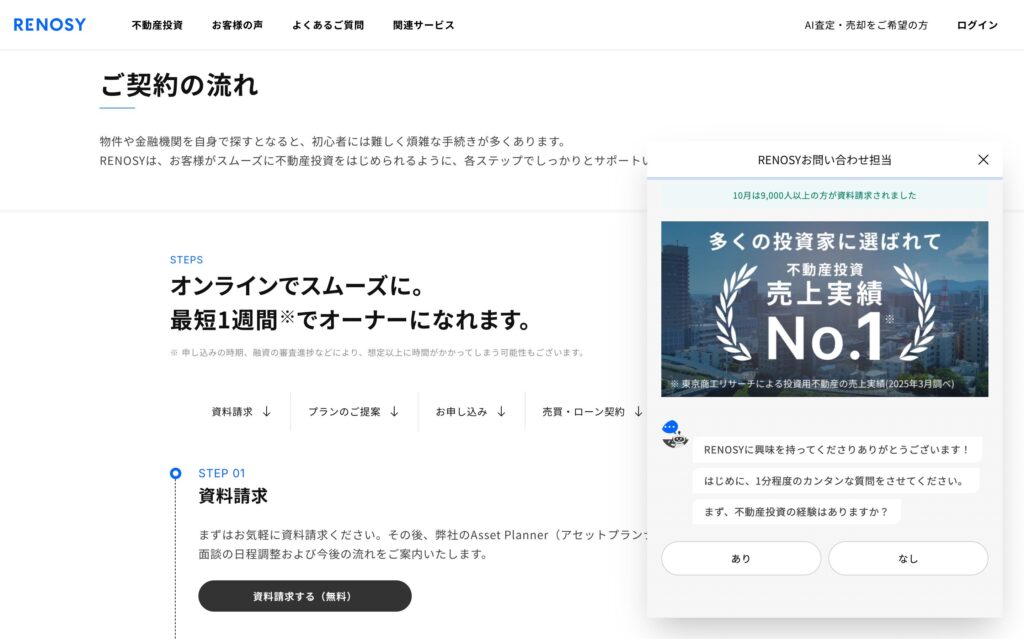Click the RENOSY logo in header
Viewport: 1024px width, 639px height.
[x=50, y=25]
